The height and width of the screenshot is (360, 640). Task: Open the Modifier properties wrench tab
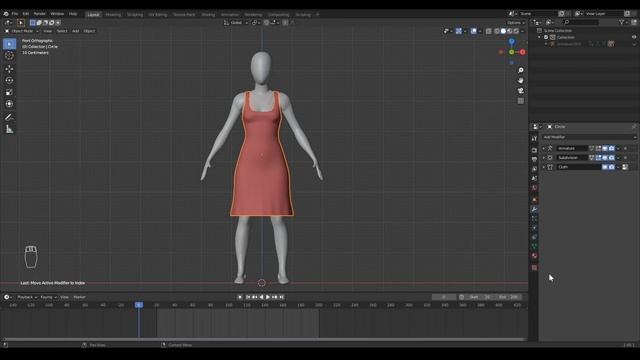(534, 209)
